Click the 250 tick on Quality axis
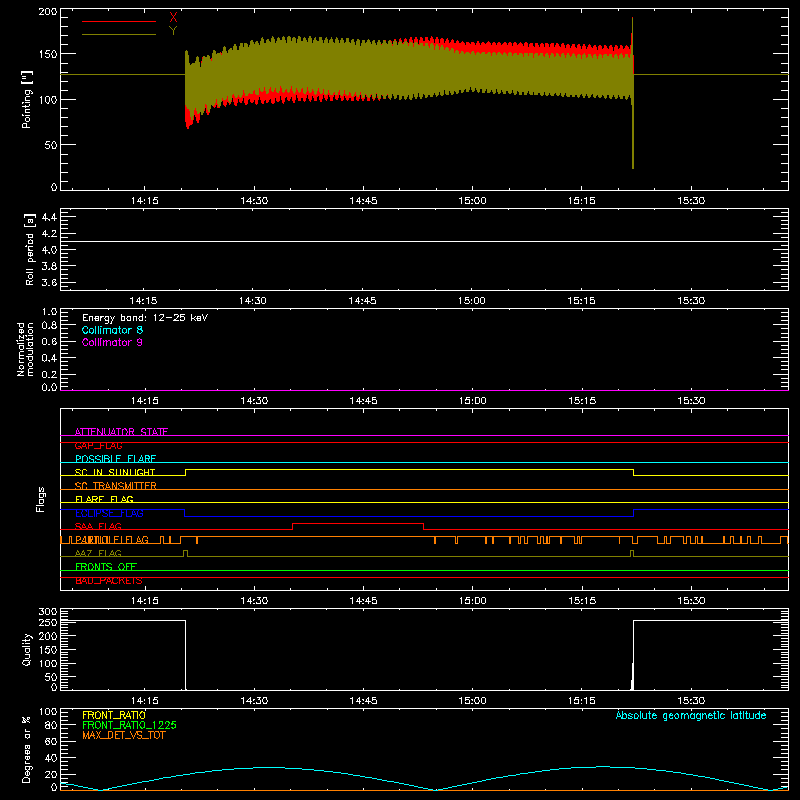800x800 pixels. click(x=48, y=623)
